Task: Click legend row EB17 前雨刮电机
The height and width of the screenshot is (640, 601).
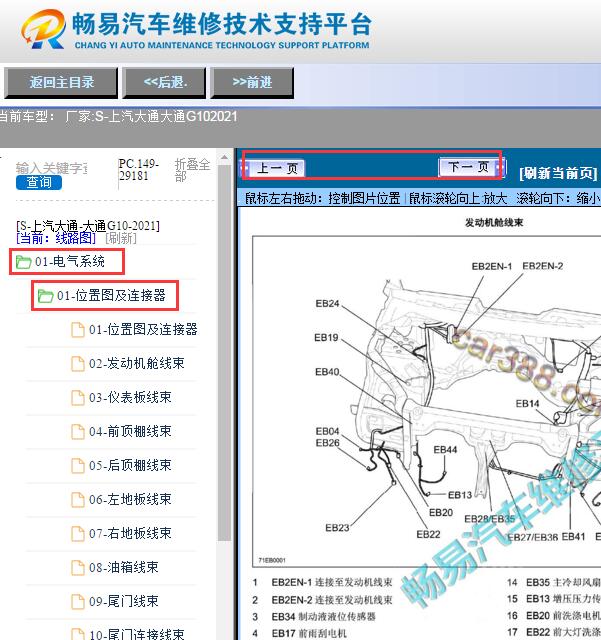Action: (300, 633)
